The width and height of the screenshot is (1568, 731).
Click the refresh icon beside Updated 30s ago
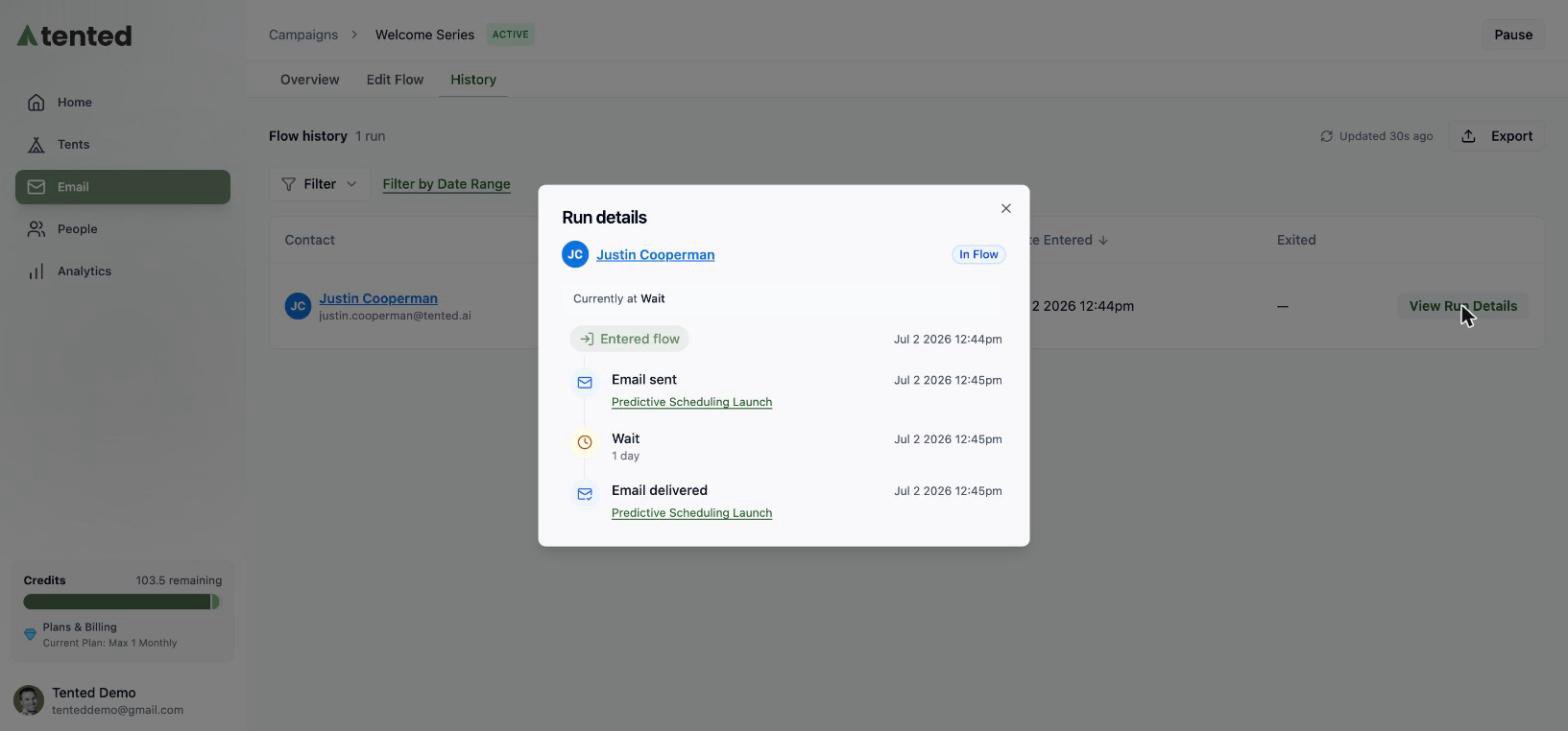click(1326, 136)
